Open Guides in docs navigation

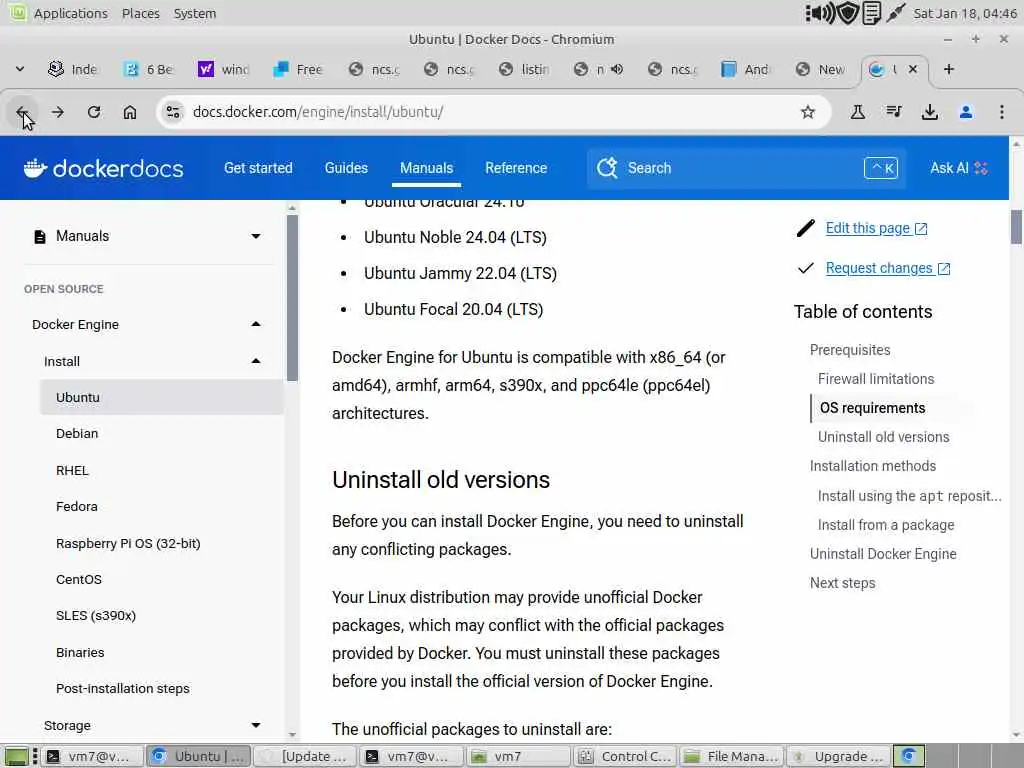[x=346, y=168]
